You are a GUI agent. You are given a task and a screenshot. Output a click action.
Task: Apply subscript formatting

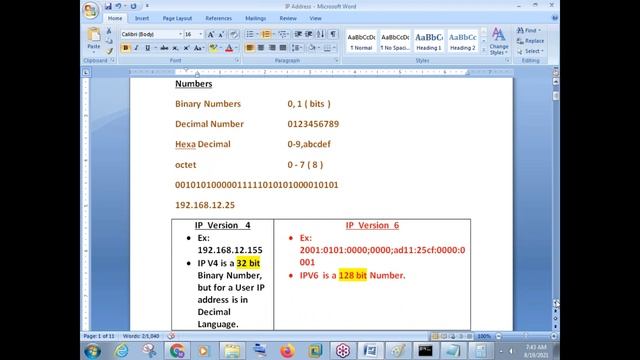pos(176,48)
